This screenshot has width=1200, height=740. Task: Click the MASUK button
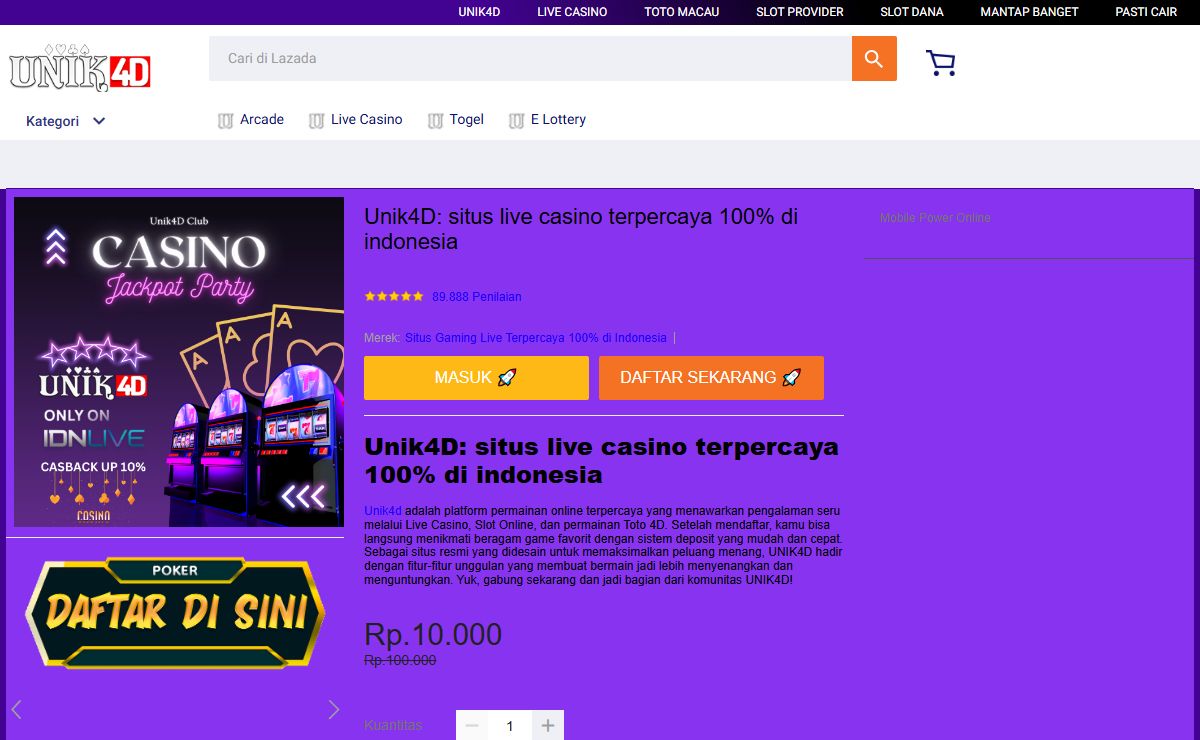pos(476,378)
